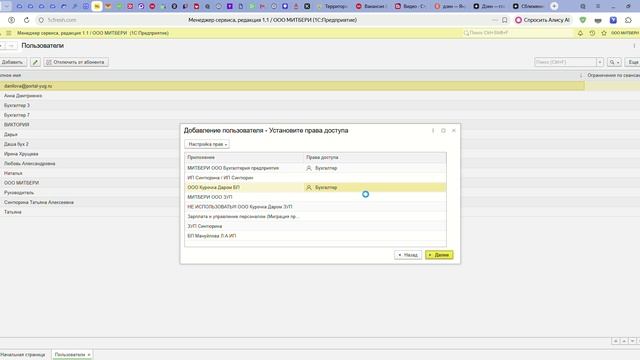Image resolution: width=640 pixels, height=360 pixels.
Task: Reload the browser page
Action: pos(27,20)
